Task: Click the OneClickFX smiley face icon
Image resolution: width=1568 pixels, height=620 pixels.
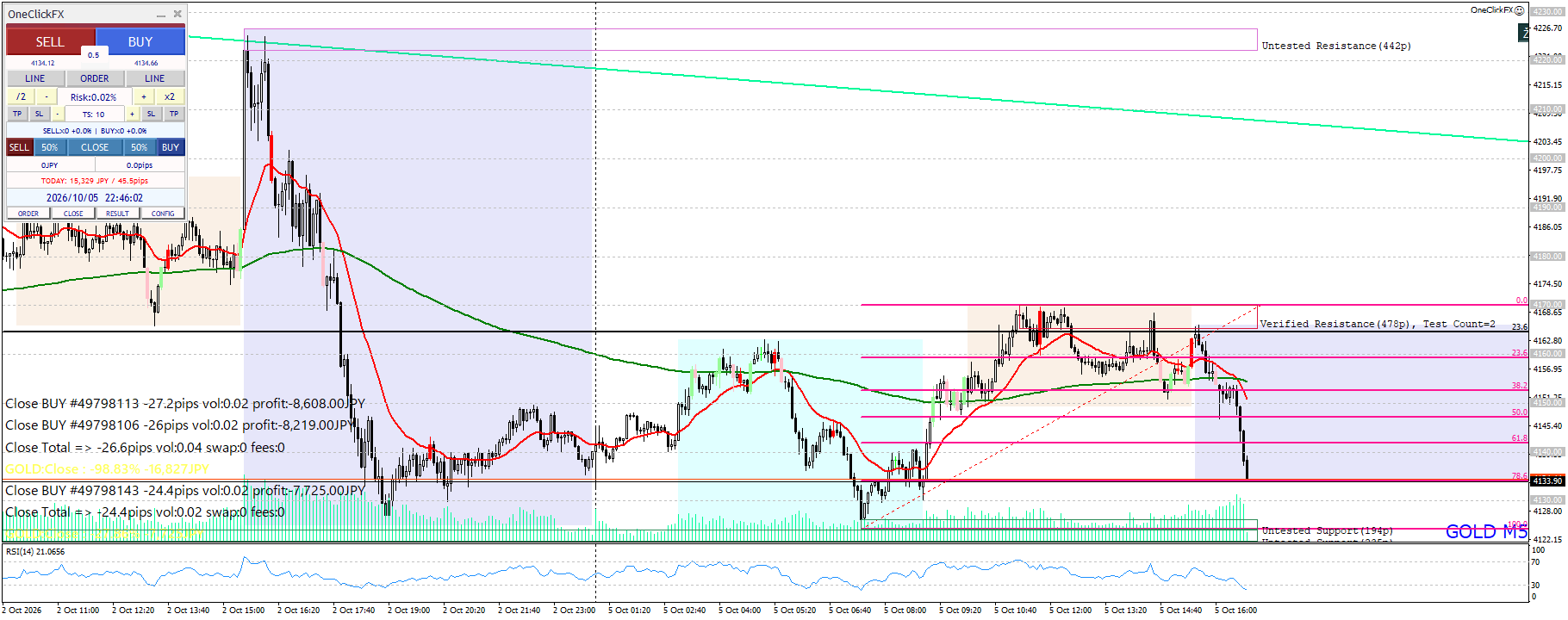Action: [x=1520, y=10]
